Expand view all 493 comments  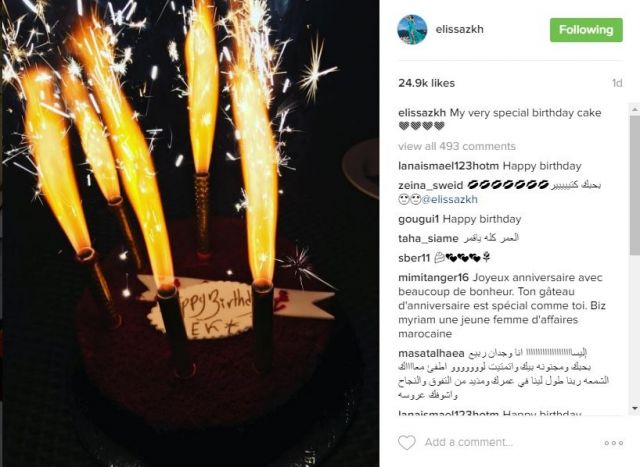457,146
